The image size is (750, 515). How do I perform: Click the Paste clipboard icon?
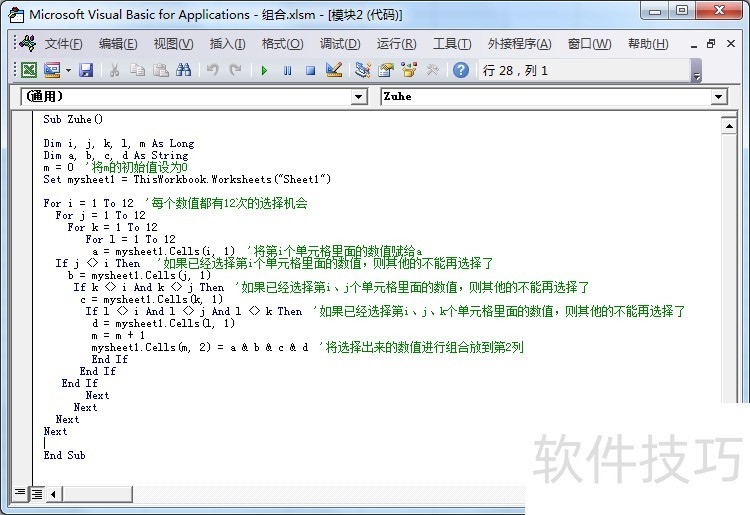pos(161,70)
